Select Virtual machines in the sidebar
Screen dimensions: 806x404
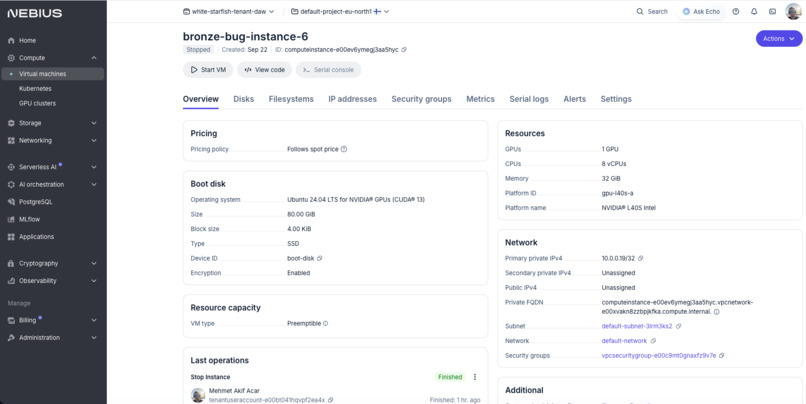click(x=53, y=74)
